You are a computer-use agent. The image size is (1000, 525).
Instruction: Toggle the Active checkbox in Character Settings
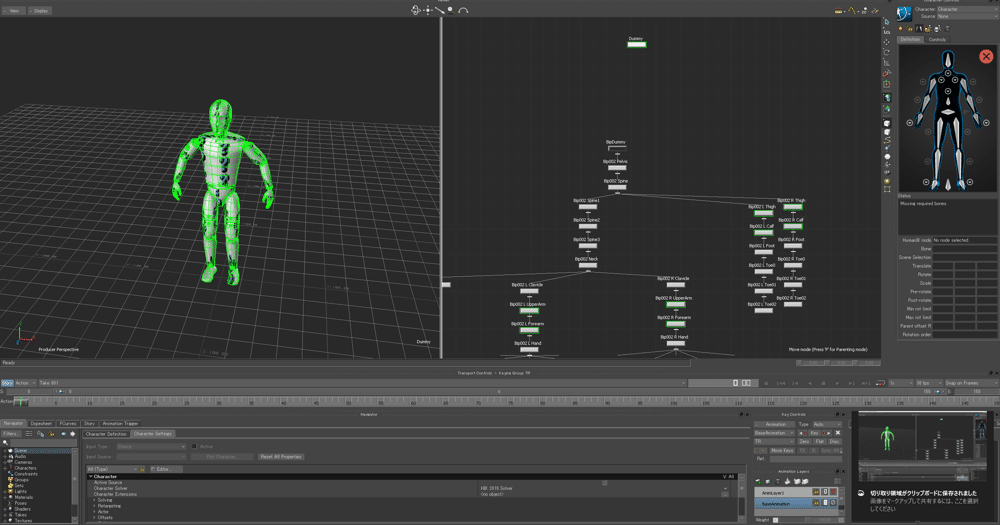coord(194,447)
